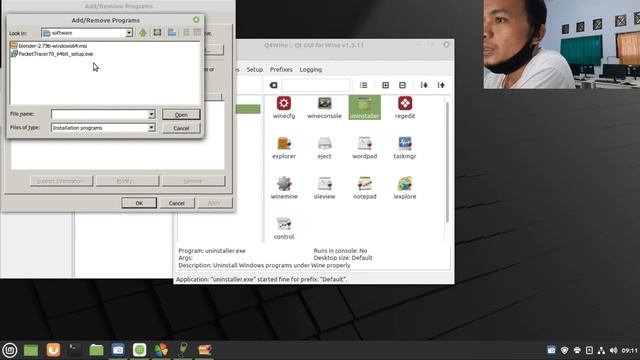
Task: Open the terminal from the taskbar
Action: (x=75, y=350)
